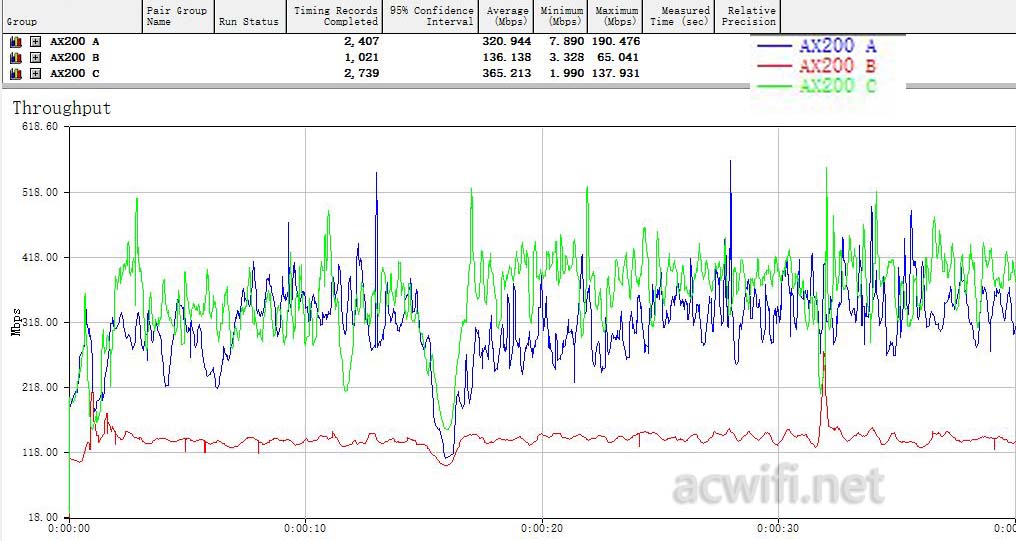Click maximum value 190.476
1016x541 pixels.
[x=616, y=41]
